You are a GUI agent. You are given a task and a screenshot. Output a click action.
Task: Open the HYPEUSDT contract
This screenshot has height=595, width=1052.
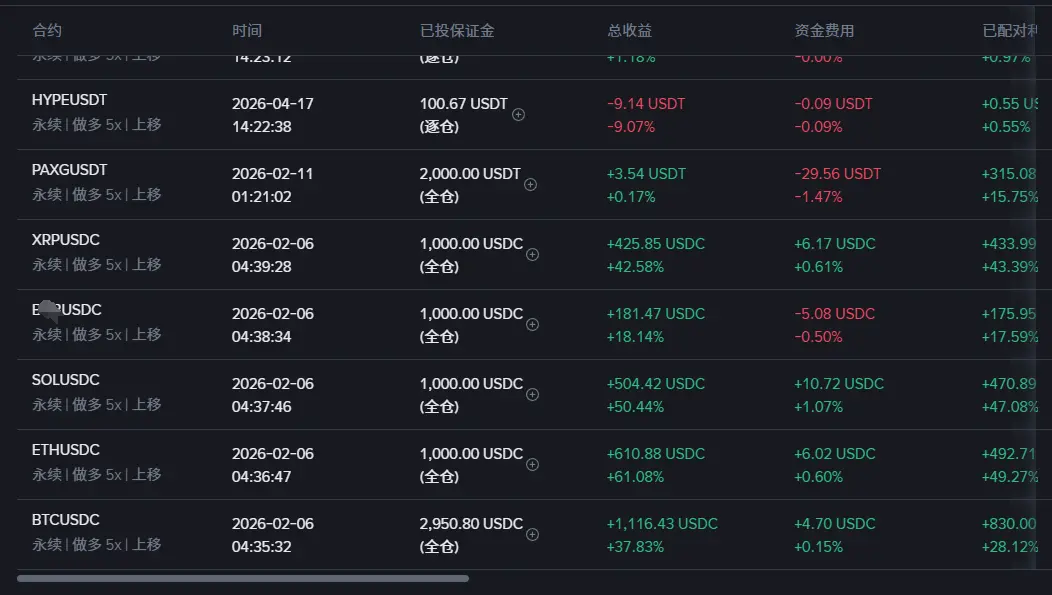pyautogui.click(x=69, y=100)
